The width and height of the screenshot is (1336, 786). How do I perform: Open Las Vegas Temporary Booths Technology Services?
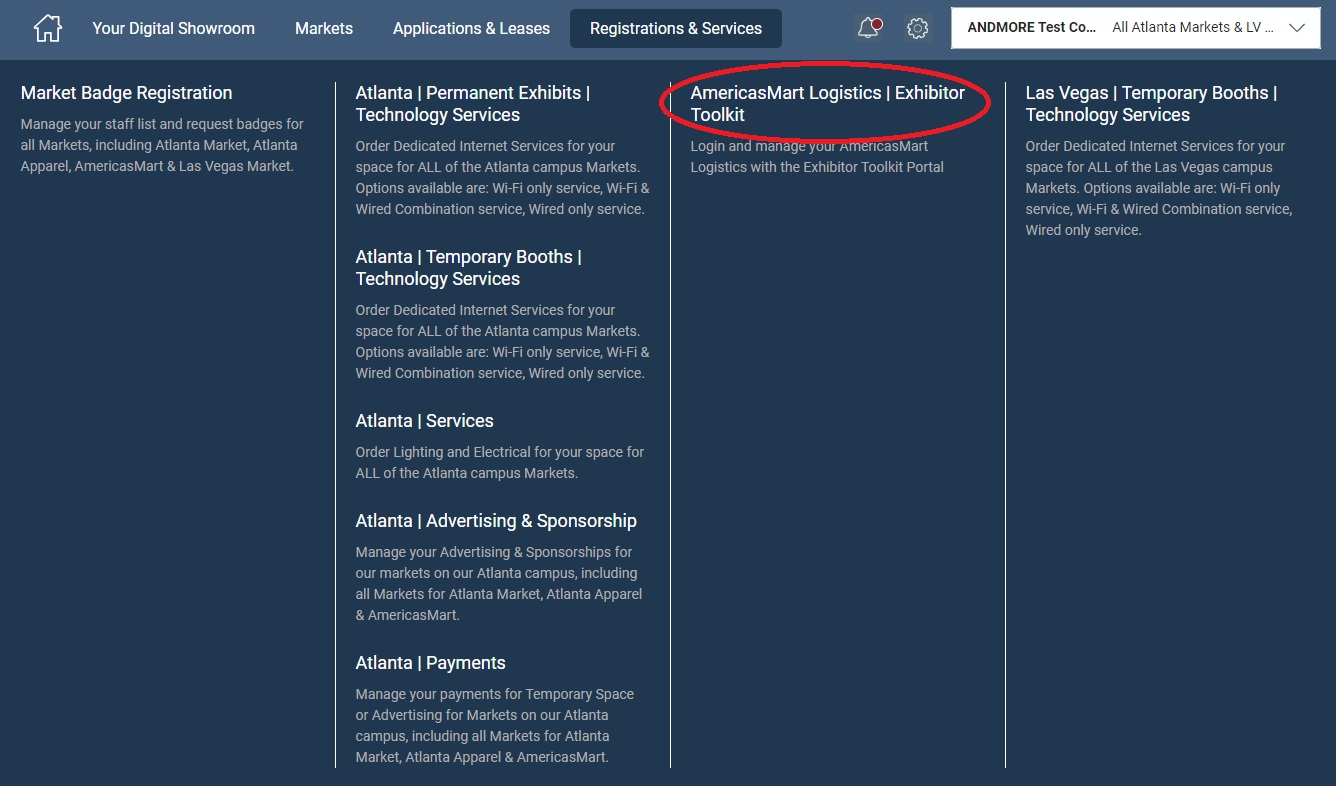click(x=1152, y=104)
